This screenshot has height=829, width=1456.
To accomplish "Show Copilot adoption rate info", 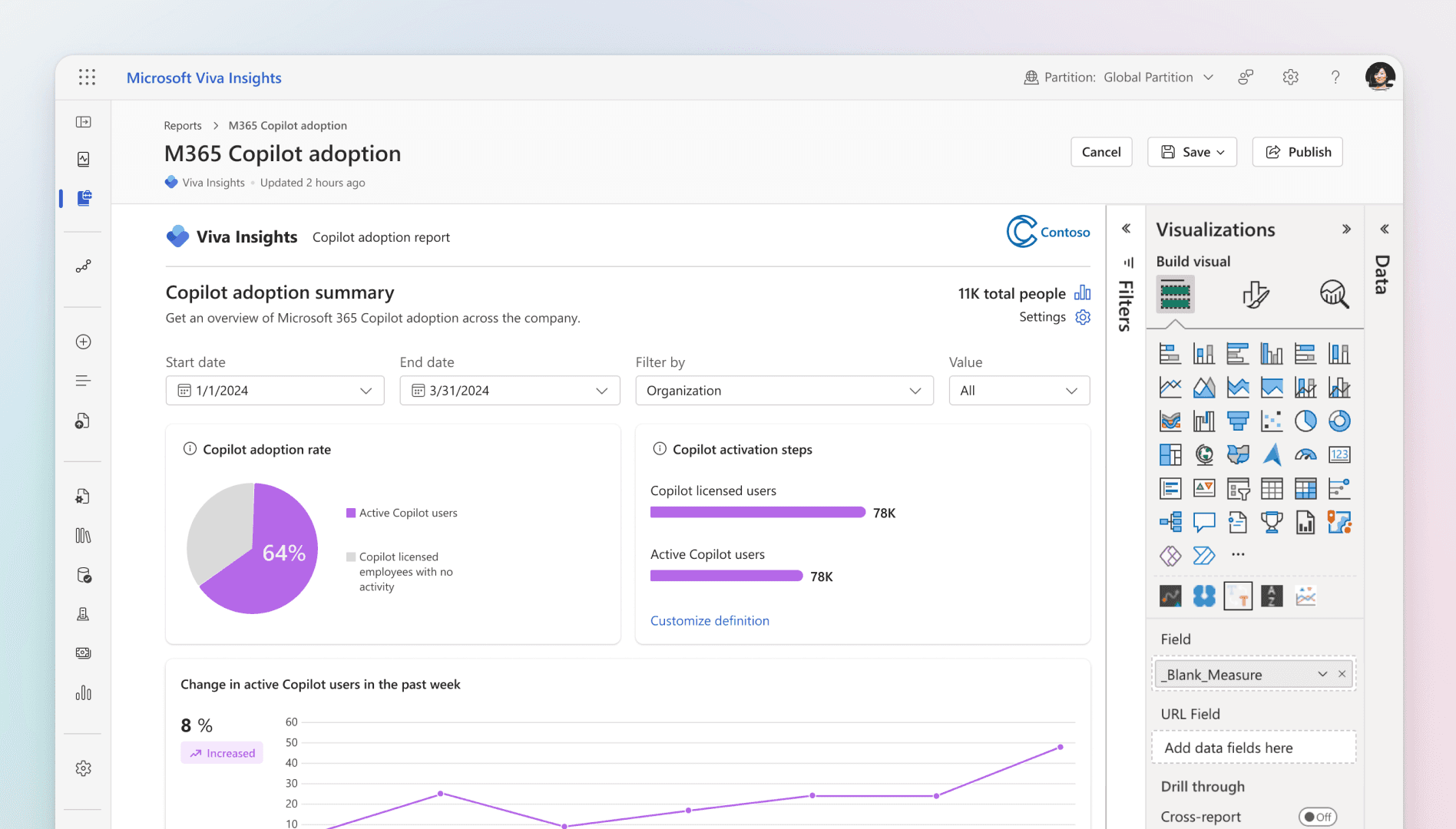I will 190,448.
